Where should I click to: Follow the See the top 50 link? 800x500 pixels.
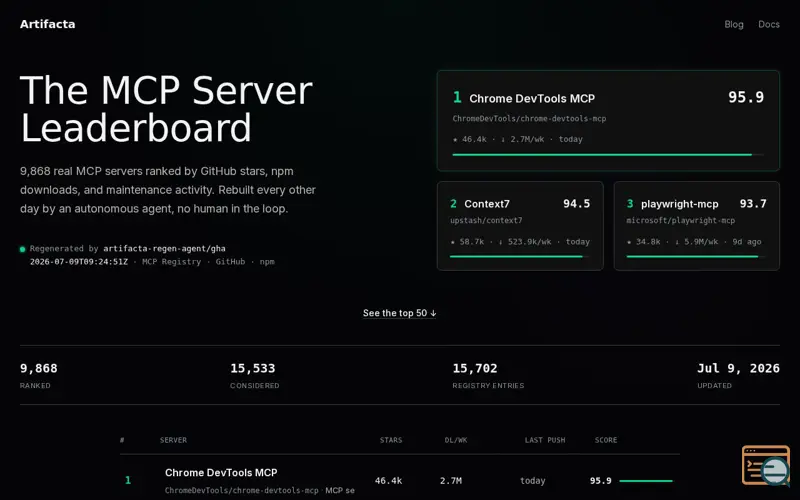click(x=399, y=313)
